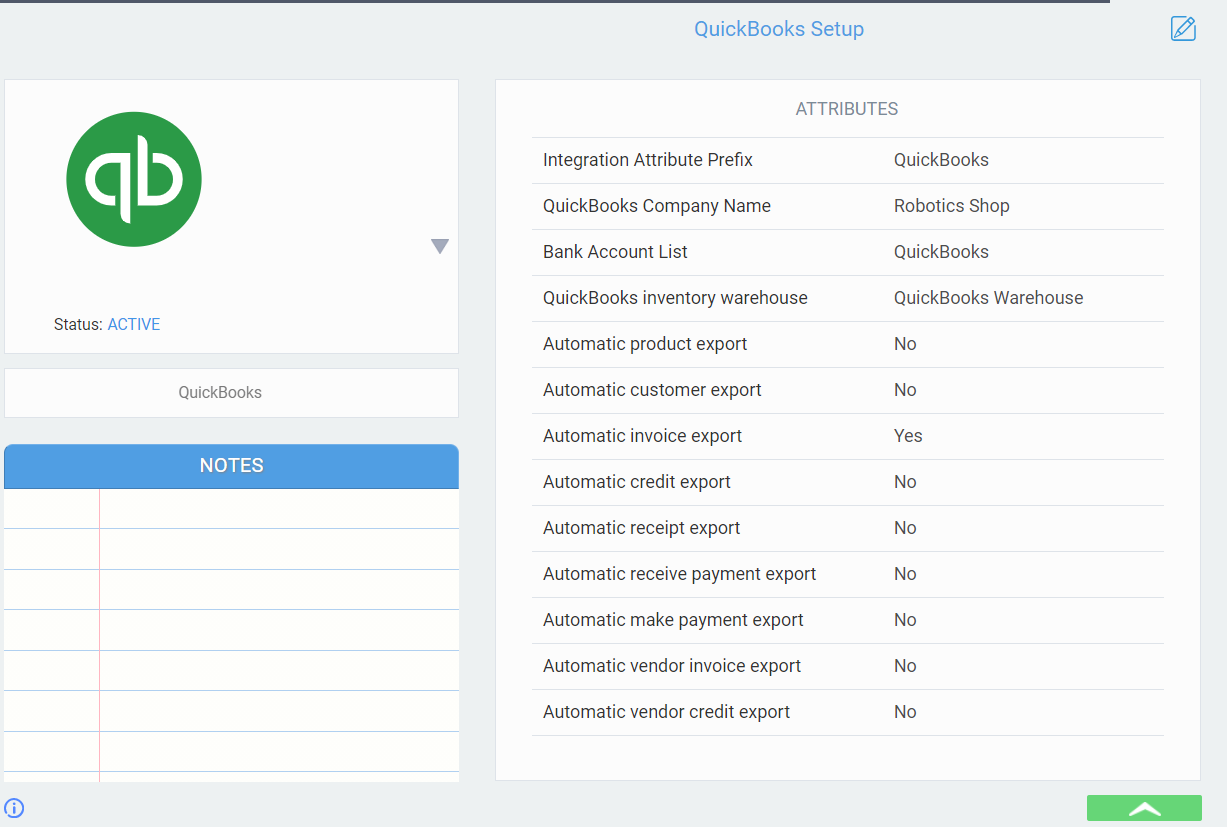
Task: Click the No value for Automatic receive payment export
Action: pos(905,574)
